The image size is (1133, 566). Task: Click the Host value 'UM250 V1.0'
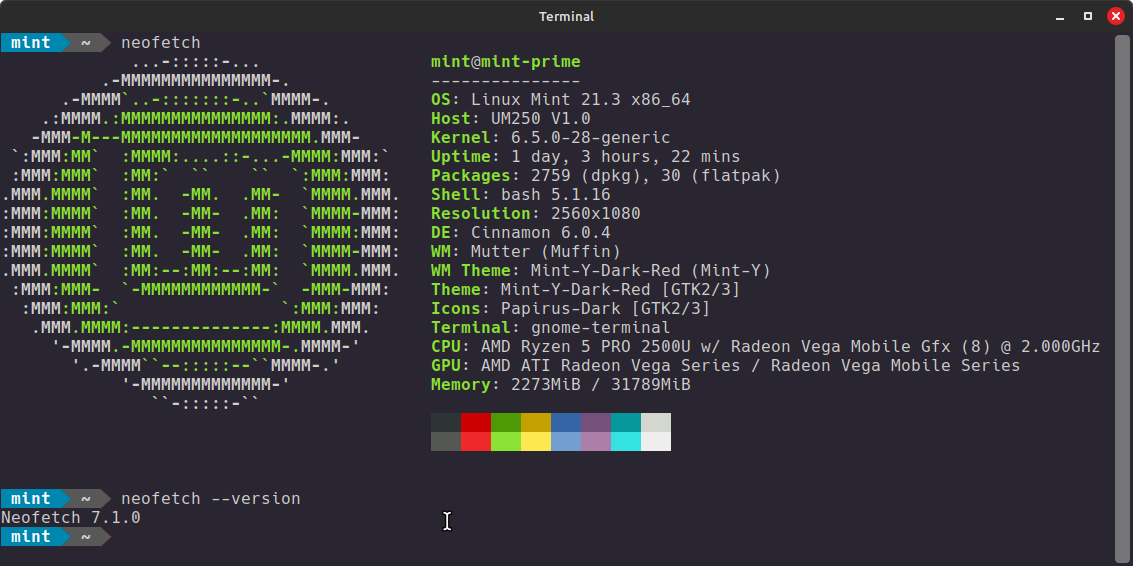coord(540,118)
